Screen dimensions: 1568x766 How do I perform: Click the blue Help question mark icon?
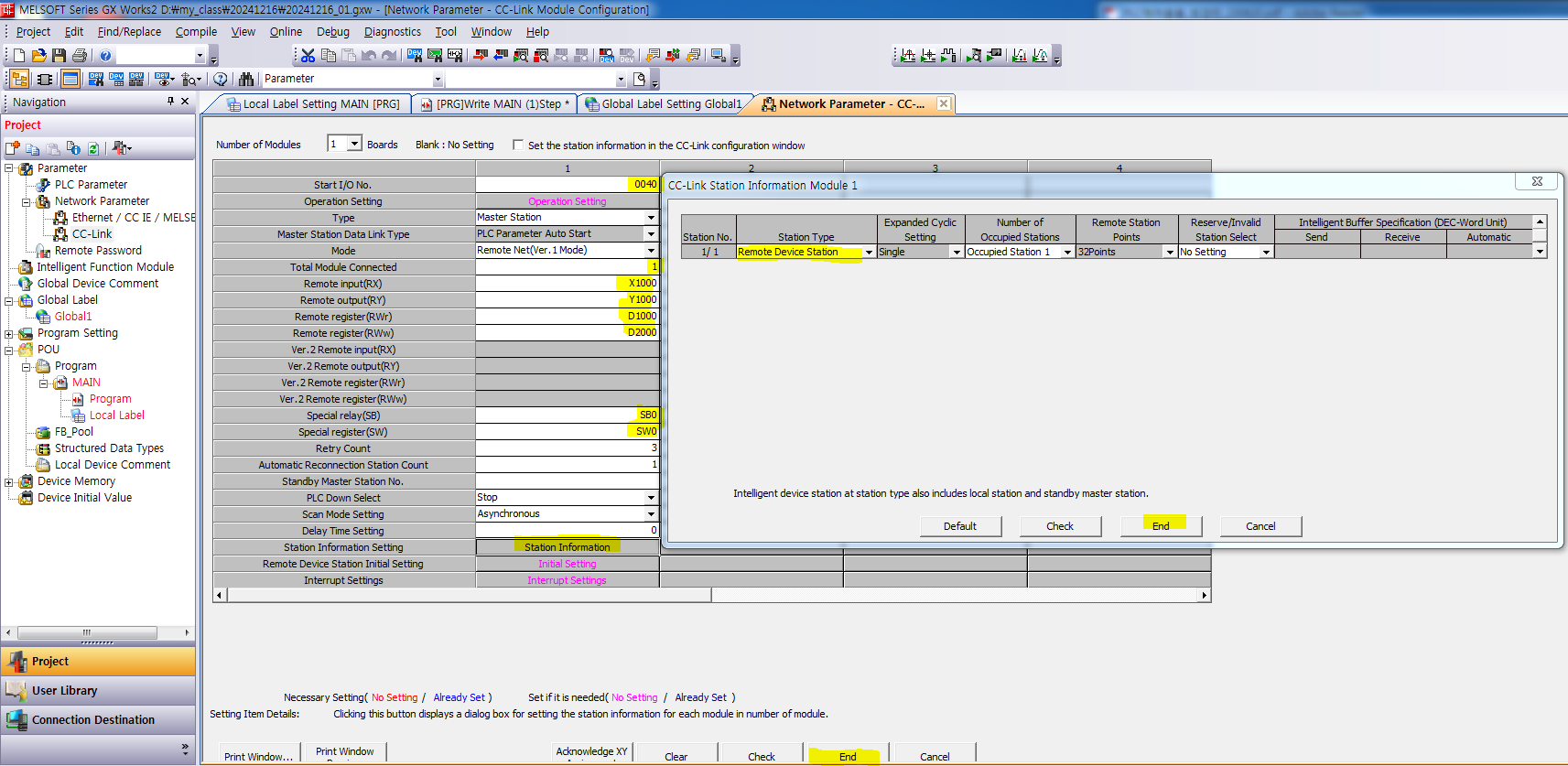tap(105, 56)
